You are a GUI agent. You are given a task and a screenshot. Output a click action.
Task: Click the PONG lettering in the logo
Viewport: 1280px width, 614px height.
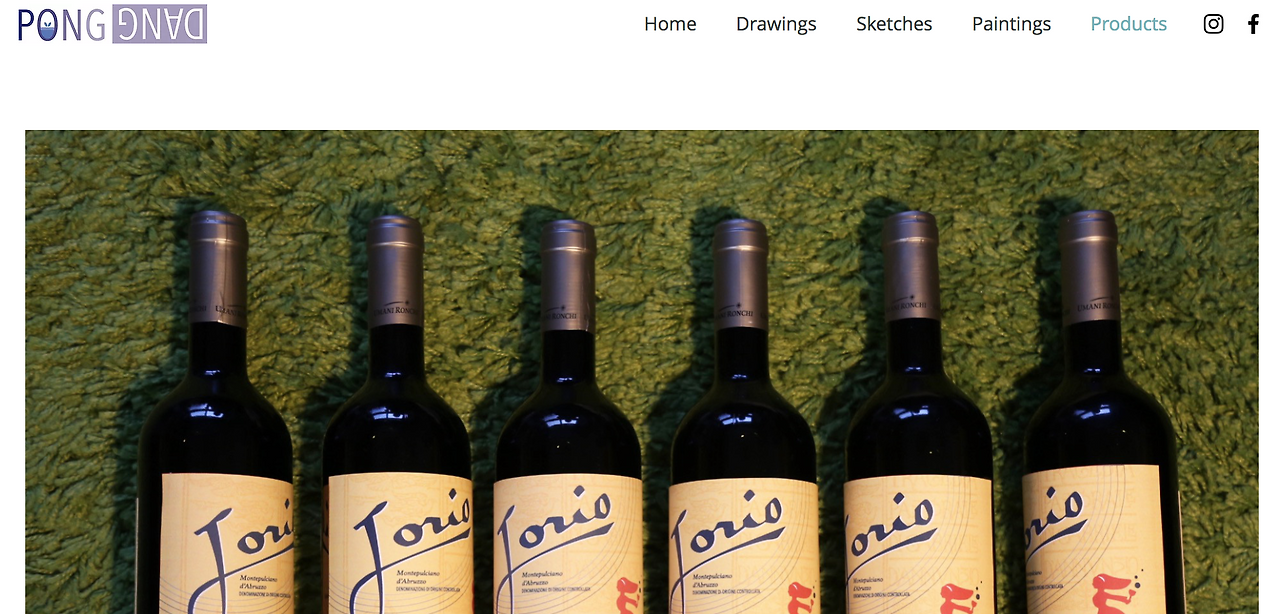coord(62,24)
